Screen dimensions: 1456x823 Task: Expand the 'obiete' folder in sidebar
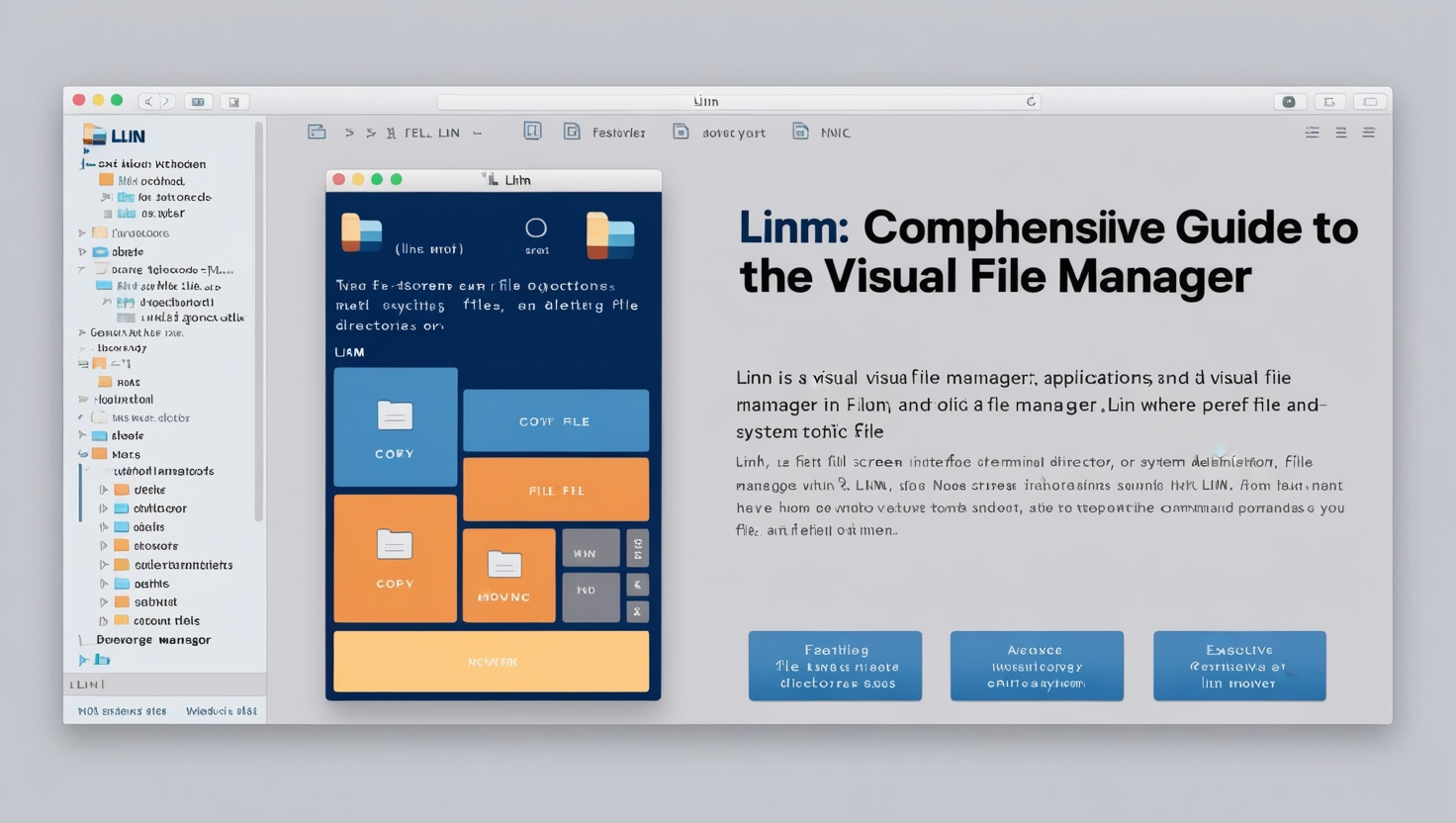[x=82, y=251]
